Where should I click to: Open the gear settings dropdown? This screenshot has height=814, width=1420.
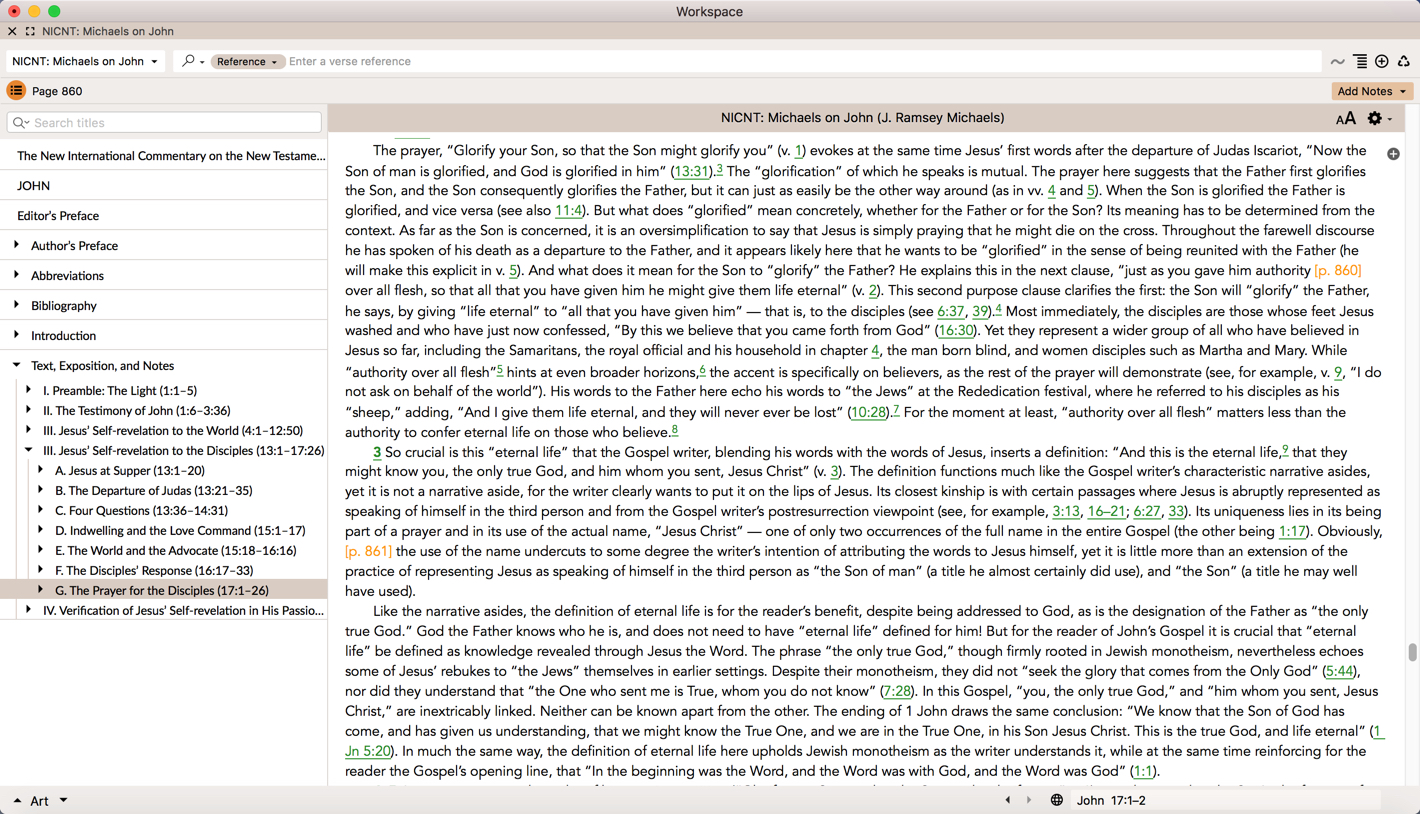[1379, 119]
